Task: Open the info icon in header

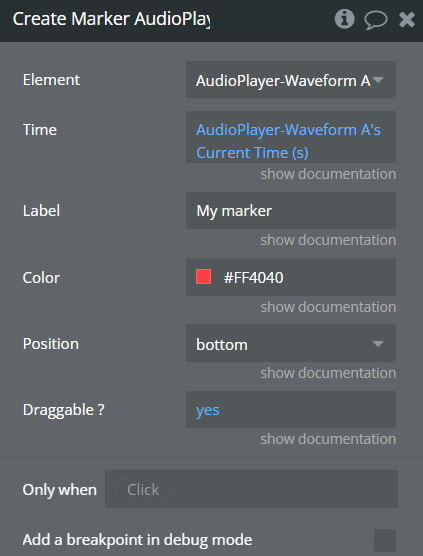Action: (344, 19)
